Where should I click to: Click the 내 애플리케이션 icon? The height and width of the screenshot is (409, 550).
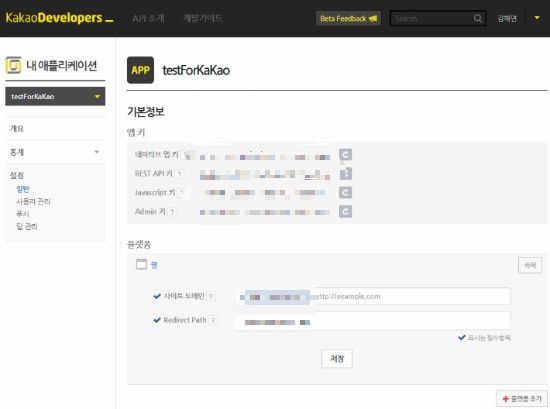(13, 65)
